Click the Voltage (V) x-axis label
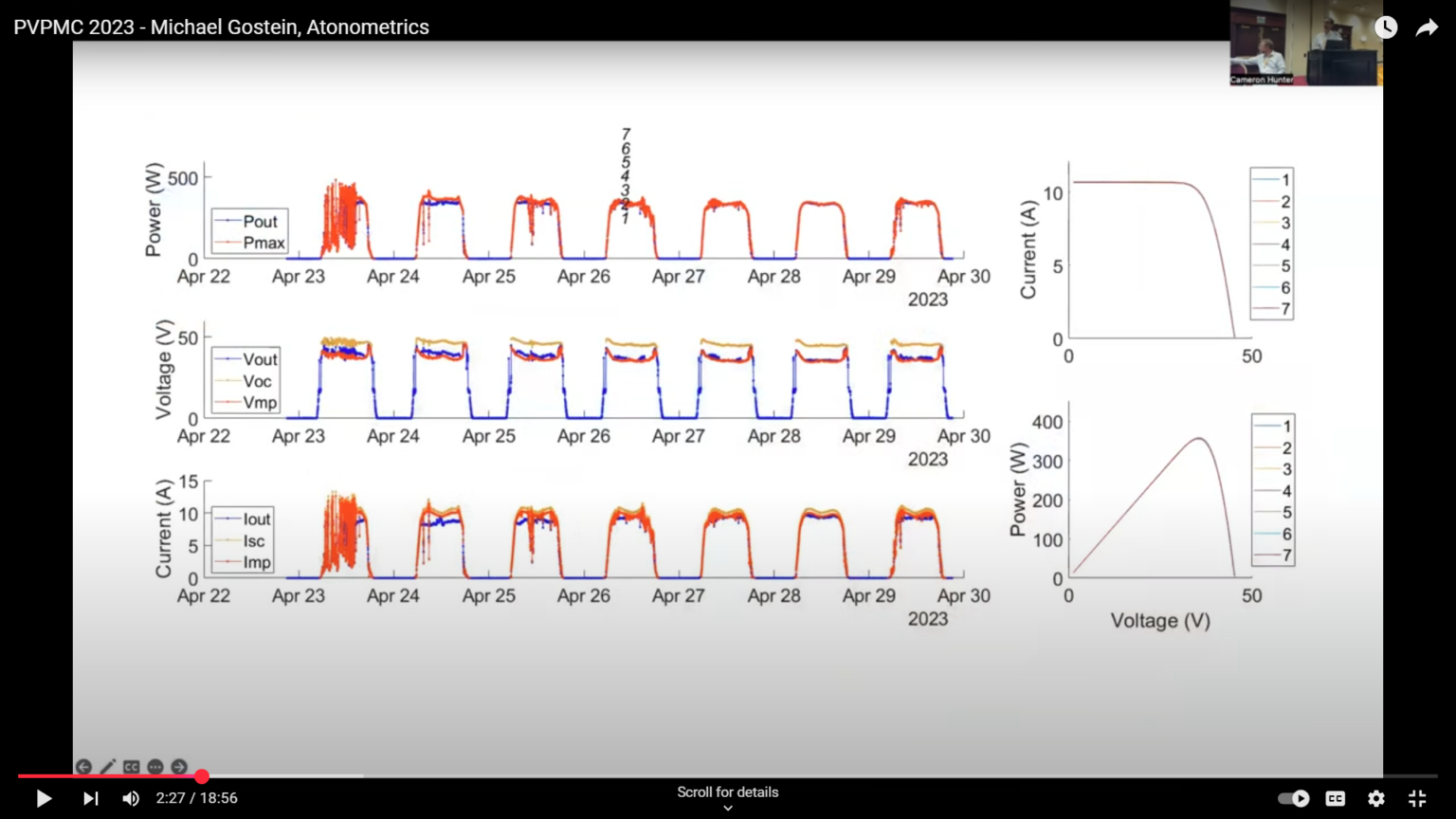Viewport: 1456px width, 819px height. 1160,621
